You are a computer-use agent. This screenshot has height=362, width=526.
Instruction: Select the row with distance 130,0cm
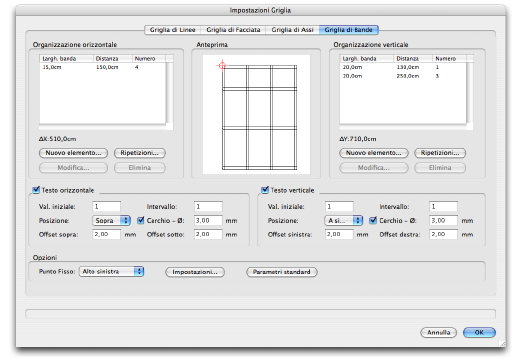click(x=403, y=67)
